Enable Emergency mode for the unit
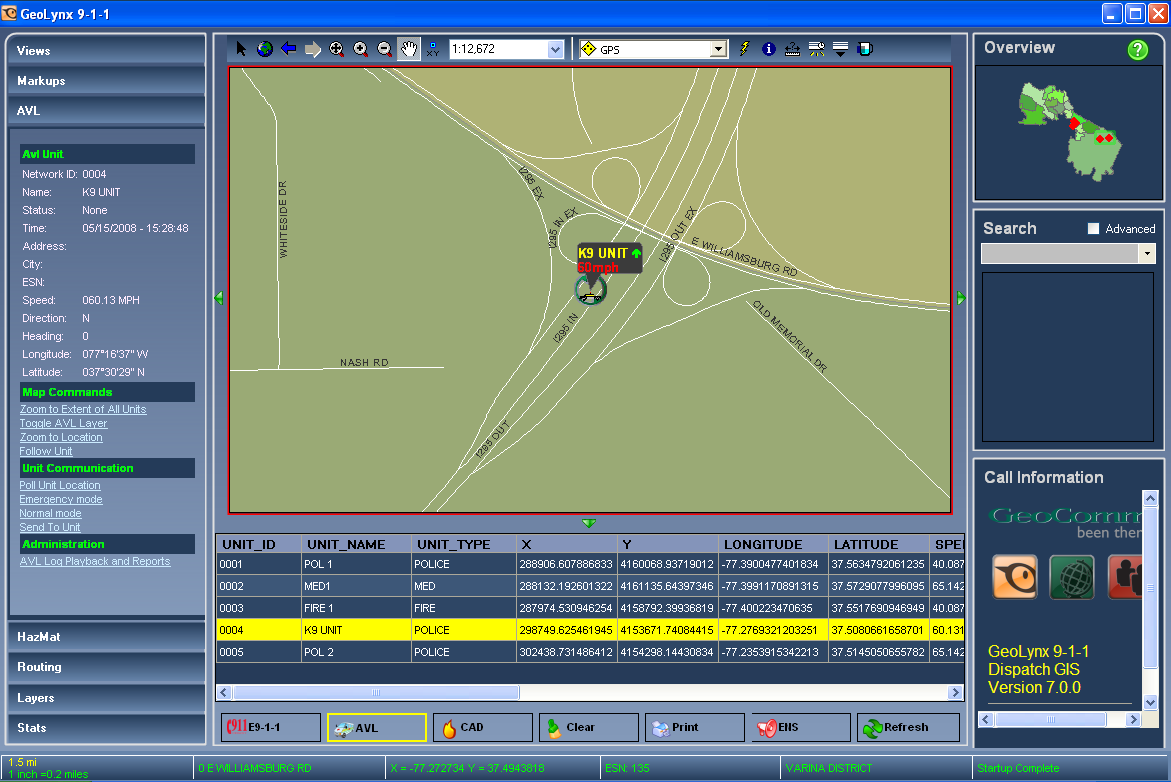The image size is (1171, 782). (x=60, y=499)
